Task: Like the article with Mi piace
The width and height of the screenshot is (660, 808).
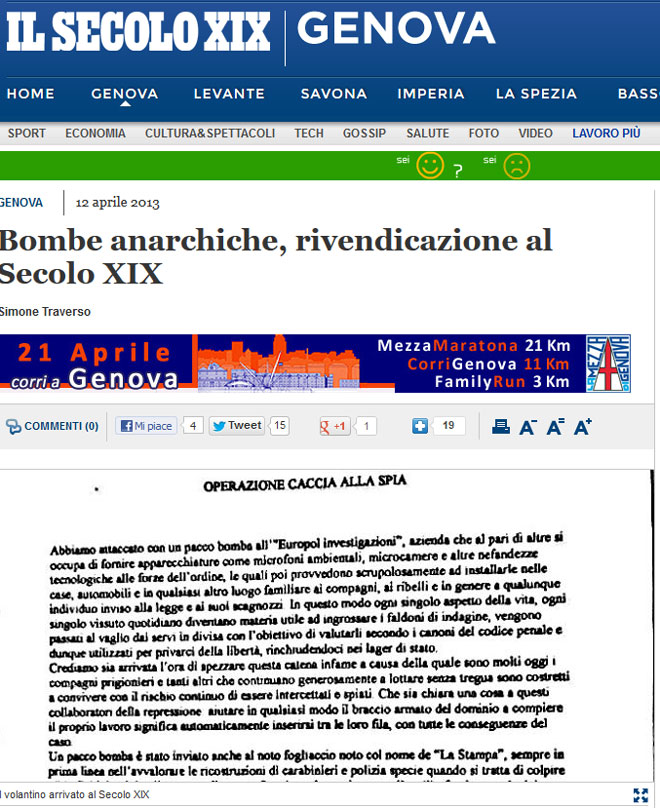Action: click(x=146, y=426)
